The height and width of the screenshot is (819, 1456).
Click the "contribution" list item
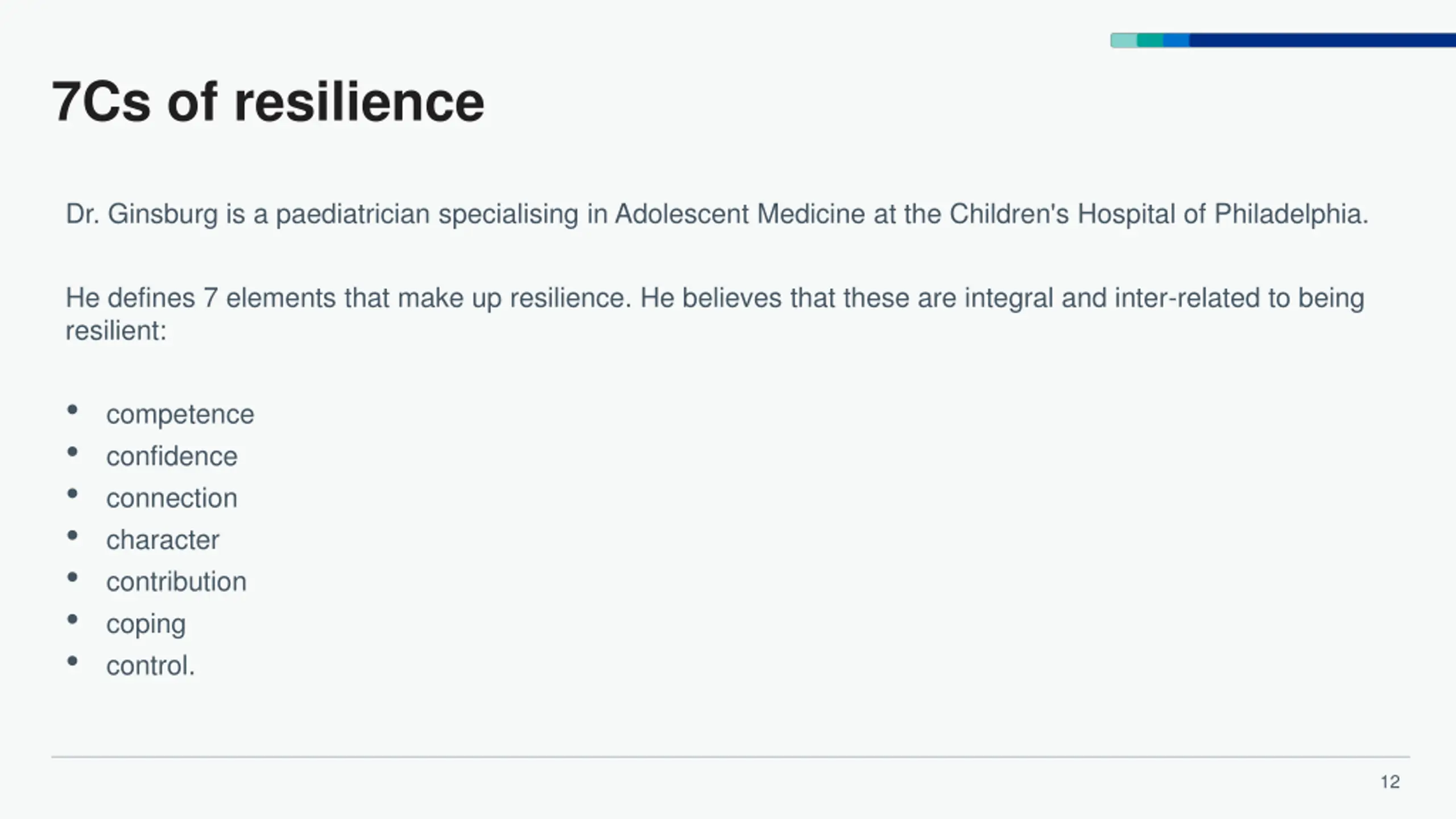[176, 582]
